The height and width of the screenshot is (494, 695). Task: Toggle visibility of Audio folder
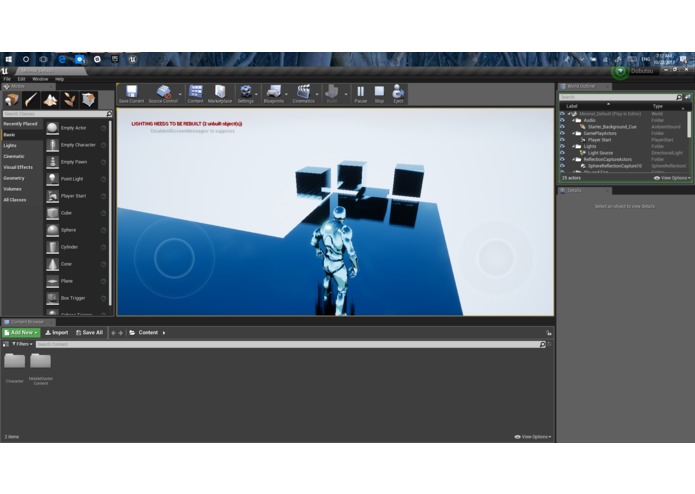(562, 120)
